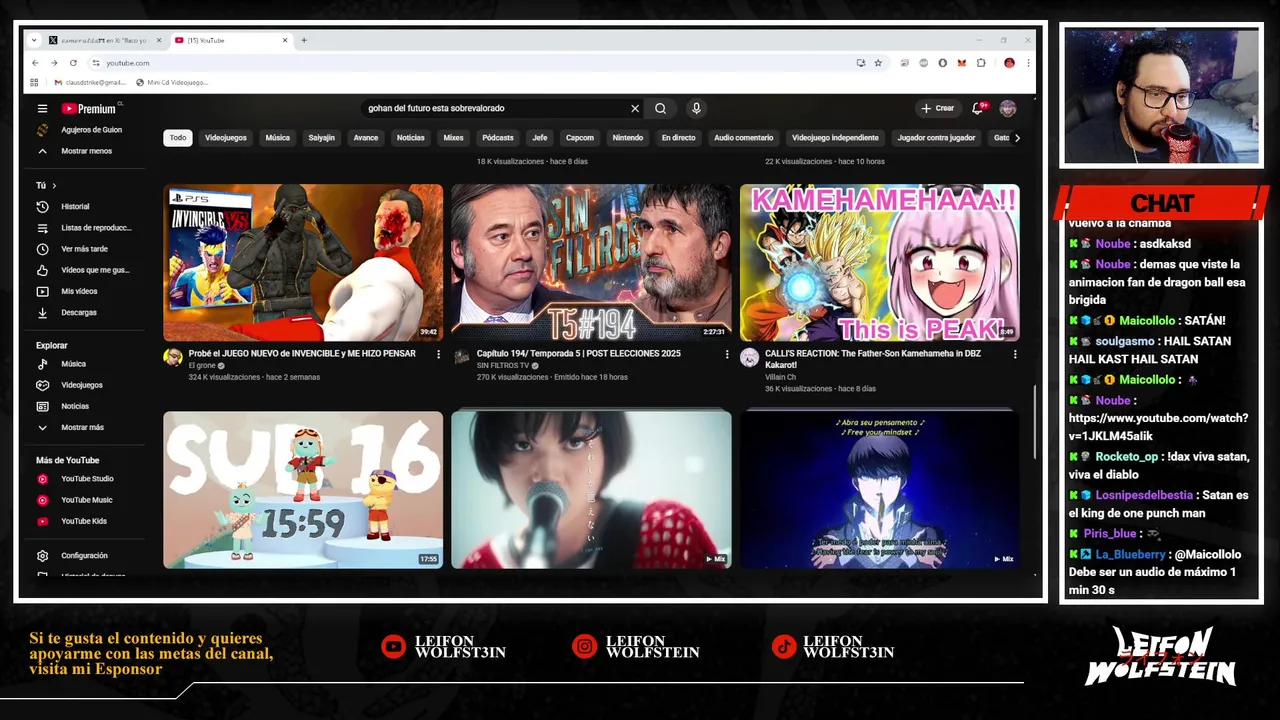Image resolution: width=1280 pixels, height=720 pixels.
Task: Go to YouTube Premium home logo
Action: tap(90, 108)
